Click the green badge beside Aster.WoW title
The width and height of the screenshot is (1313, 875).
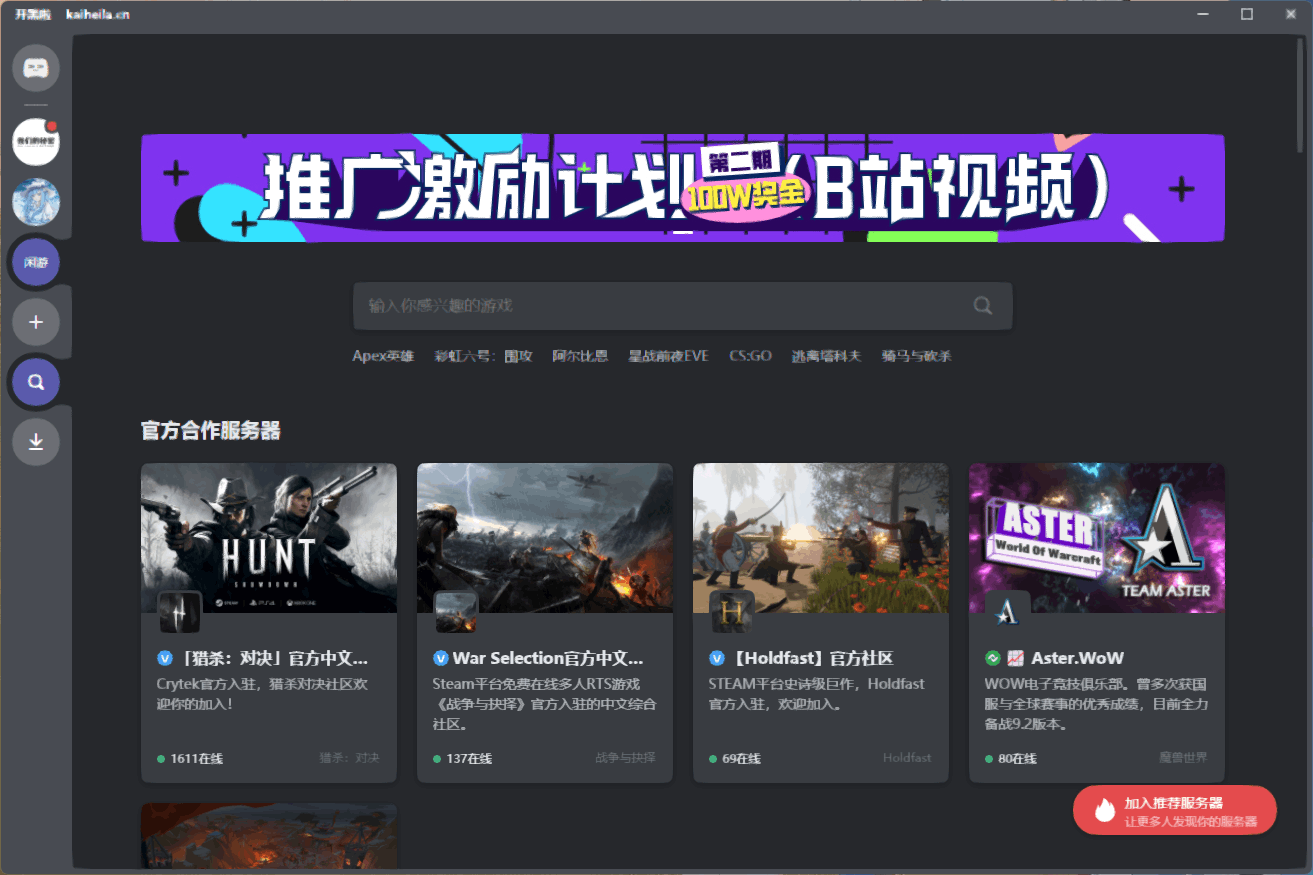[993, 658]
